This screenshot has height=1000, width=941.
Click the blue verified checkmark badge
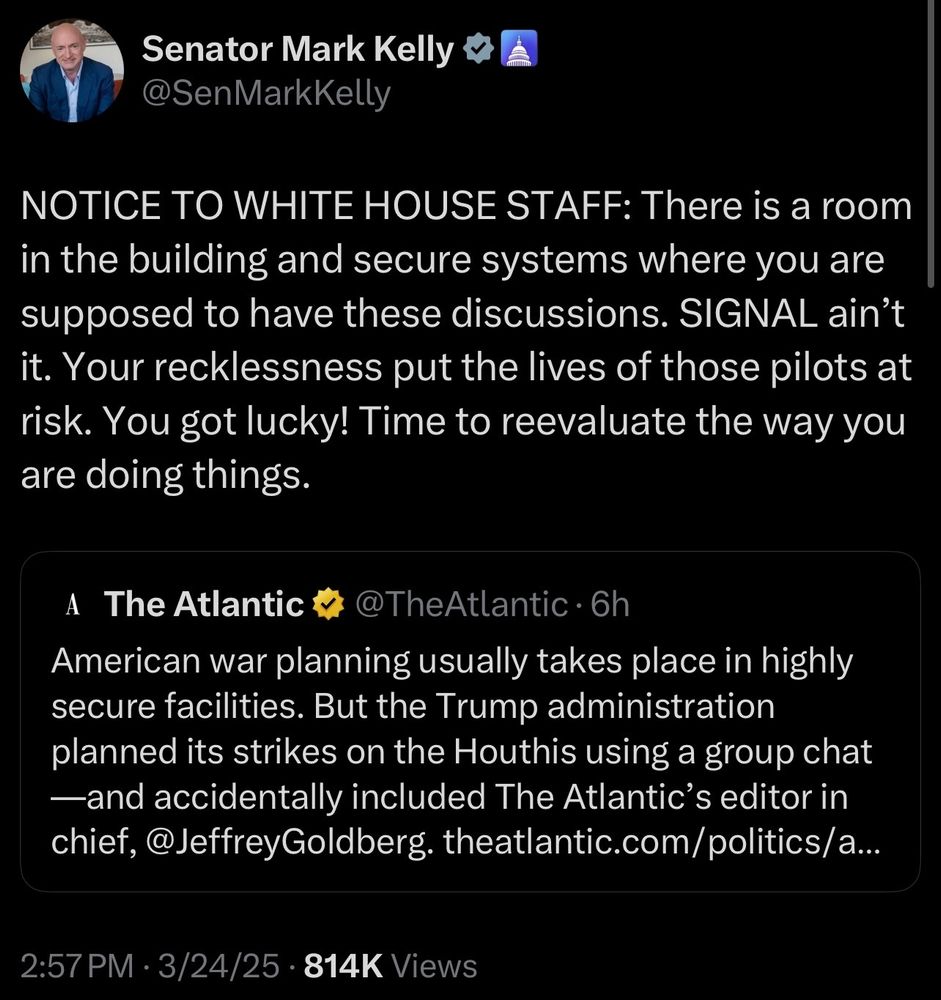[478, 49]
